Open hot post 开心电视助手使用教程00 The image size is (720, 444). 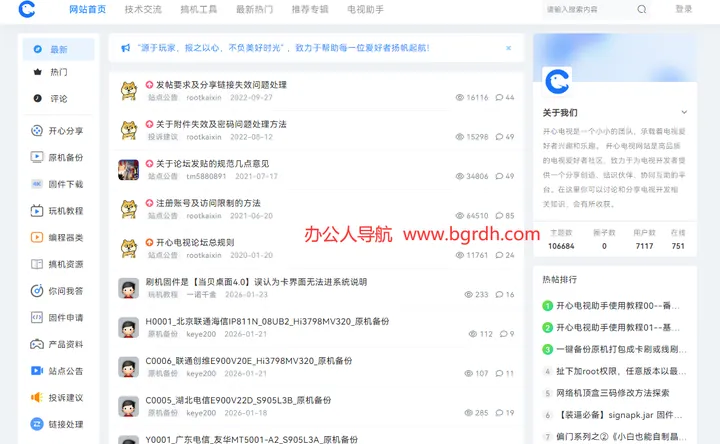pyautogui.click(x=618, y=305)
